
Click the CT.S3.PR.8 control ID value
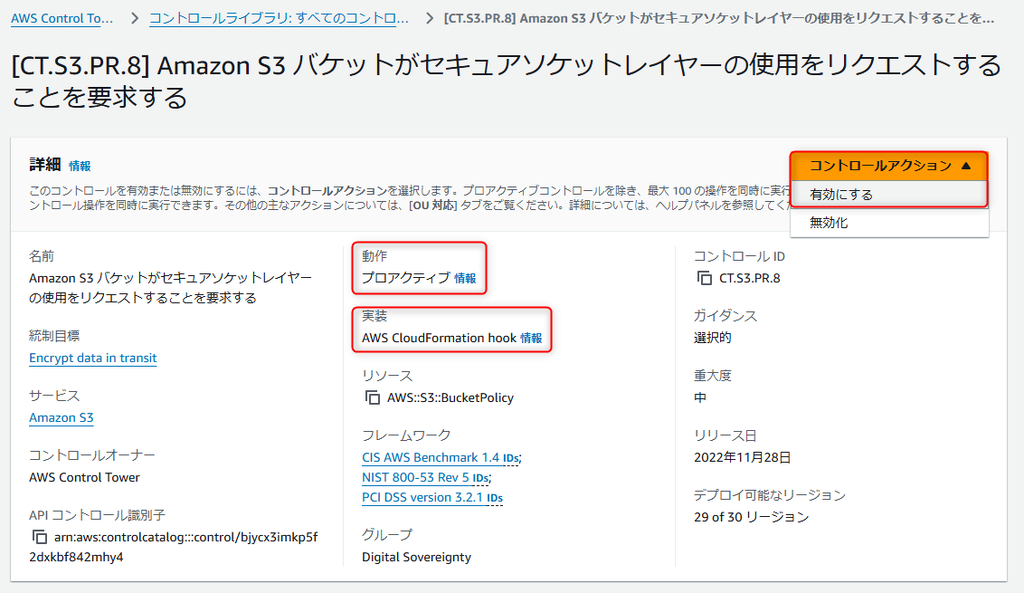[750, 278]
